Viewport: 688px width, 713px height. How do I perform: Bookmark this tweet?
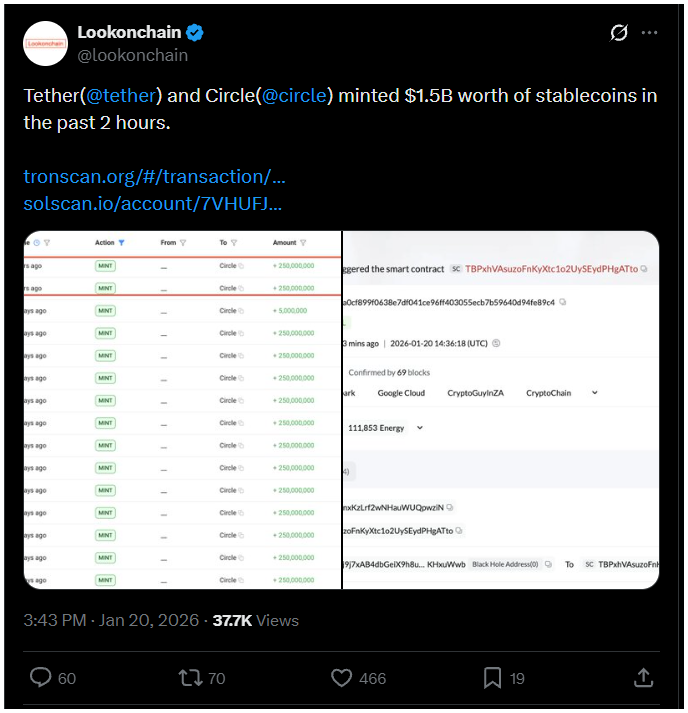pyautogui.click(x=492, y=678)
